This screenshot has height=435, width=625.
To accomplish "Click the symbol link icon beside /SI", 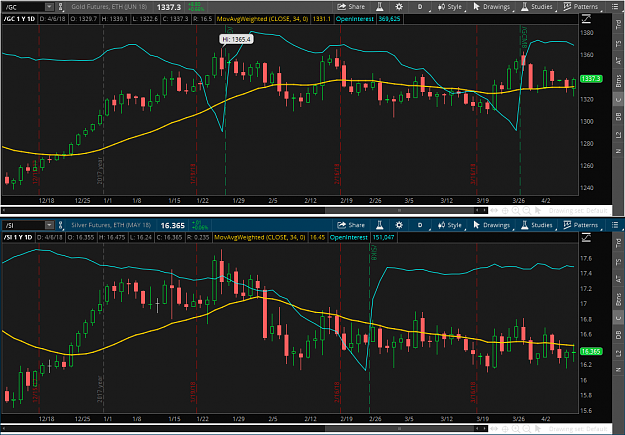I will [61, 225].
